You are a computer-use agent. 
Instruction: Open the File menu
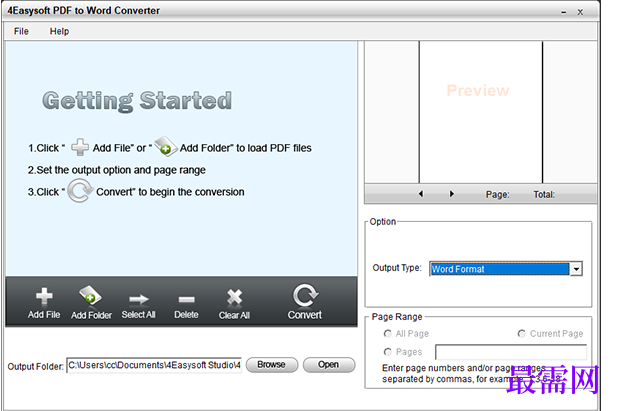(21, 31)
